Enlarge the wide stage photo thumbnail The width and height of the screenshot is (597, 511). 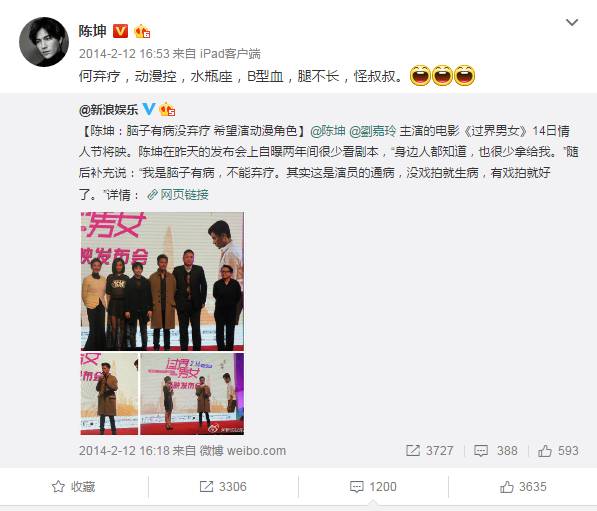pyautogui.click(x=192, y=394)
